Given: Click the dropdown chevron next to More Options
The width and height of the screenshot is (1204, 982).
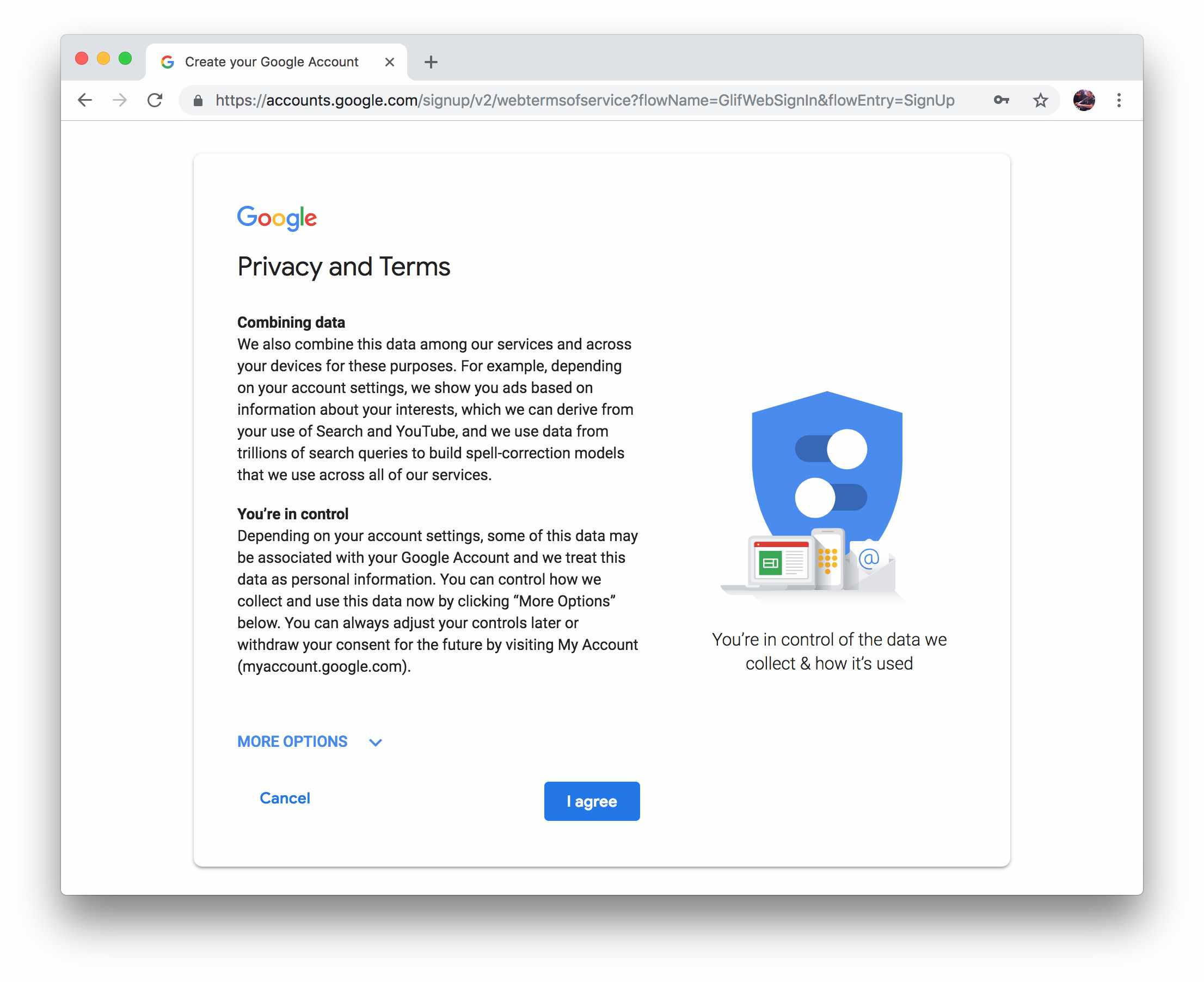Looking at the screenshot, I should (377, 741).
